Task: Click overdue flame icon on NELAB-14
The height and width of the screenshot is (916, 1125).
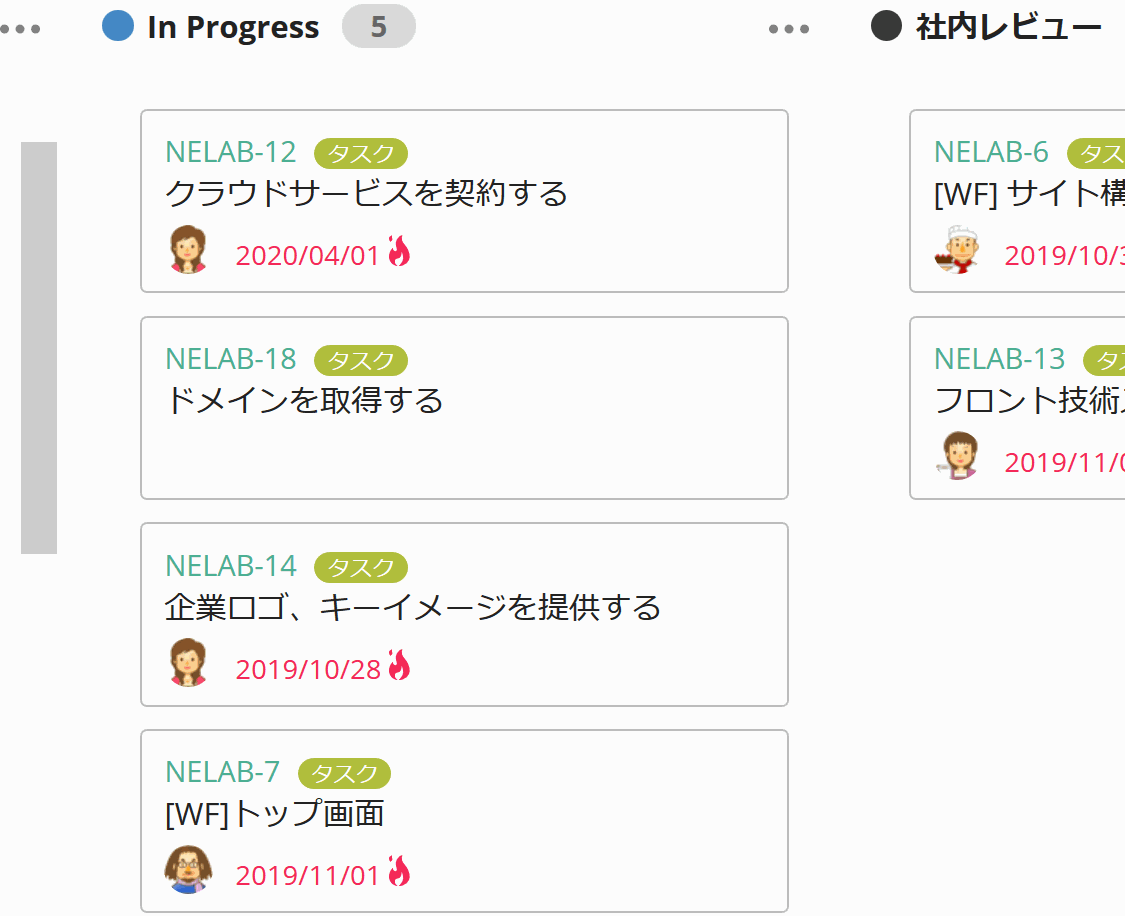Action: tap(399, 664)
